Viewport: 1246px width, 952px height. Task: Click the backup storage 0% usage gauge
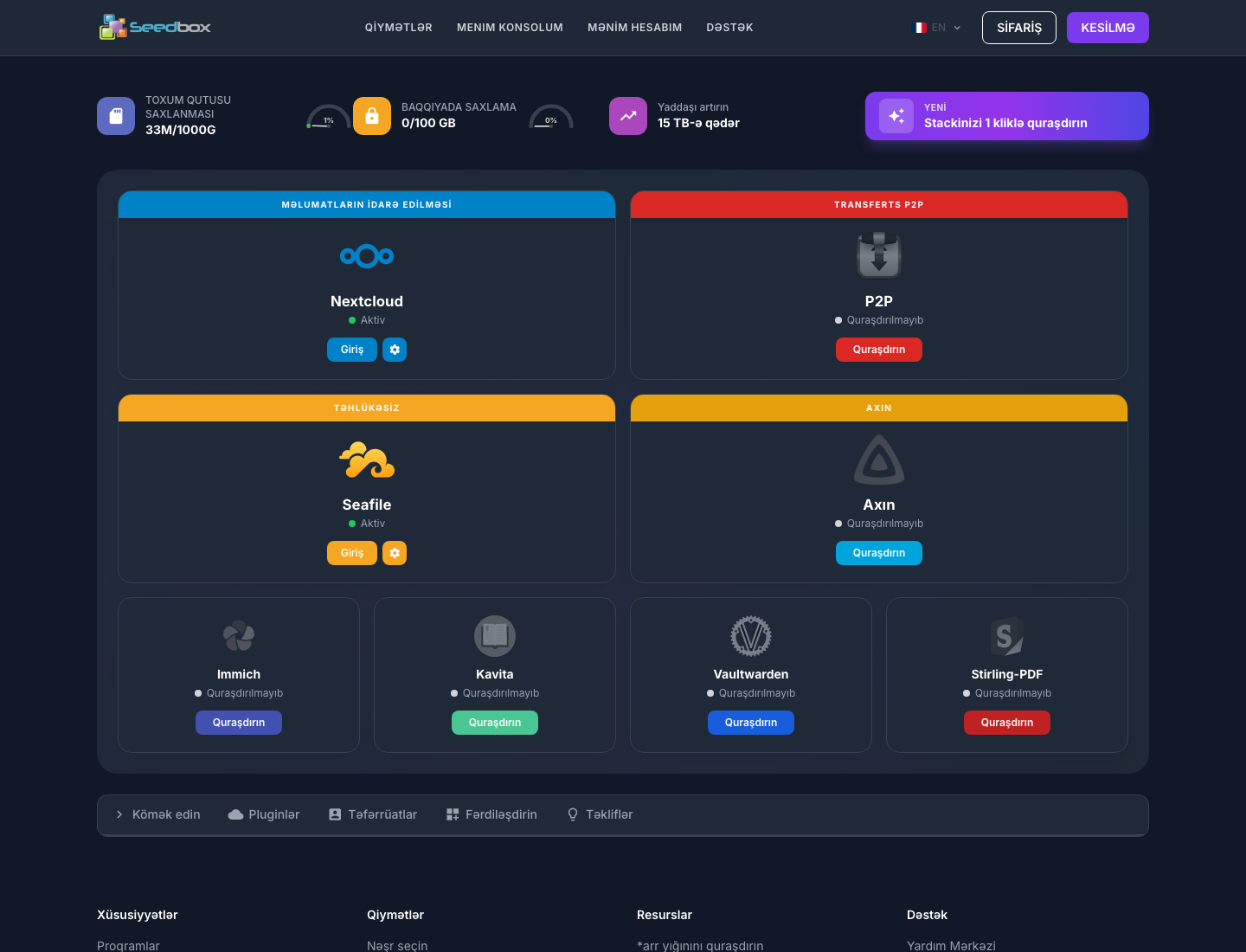(551, 117)
